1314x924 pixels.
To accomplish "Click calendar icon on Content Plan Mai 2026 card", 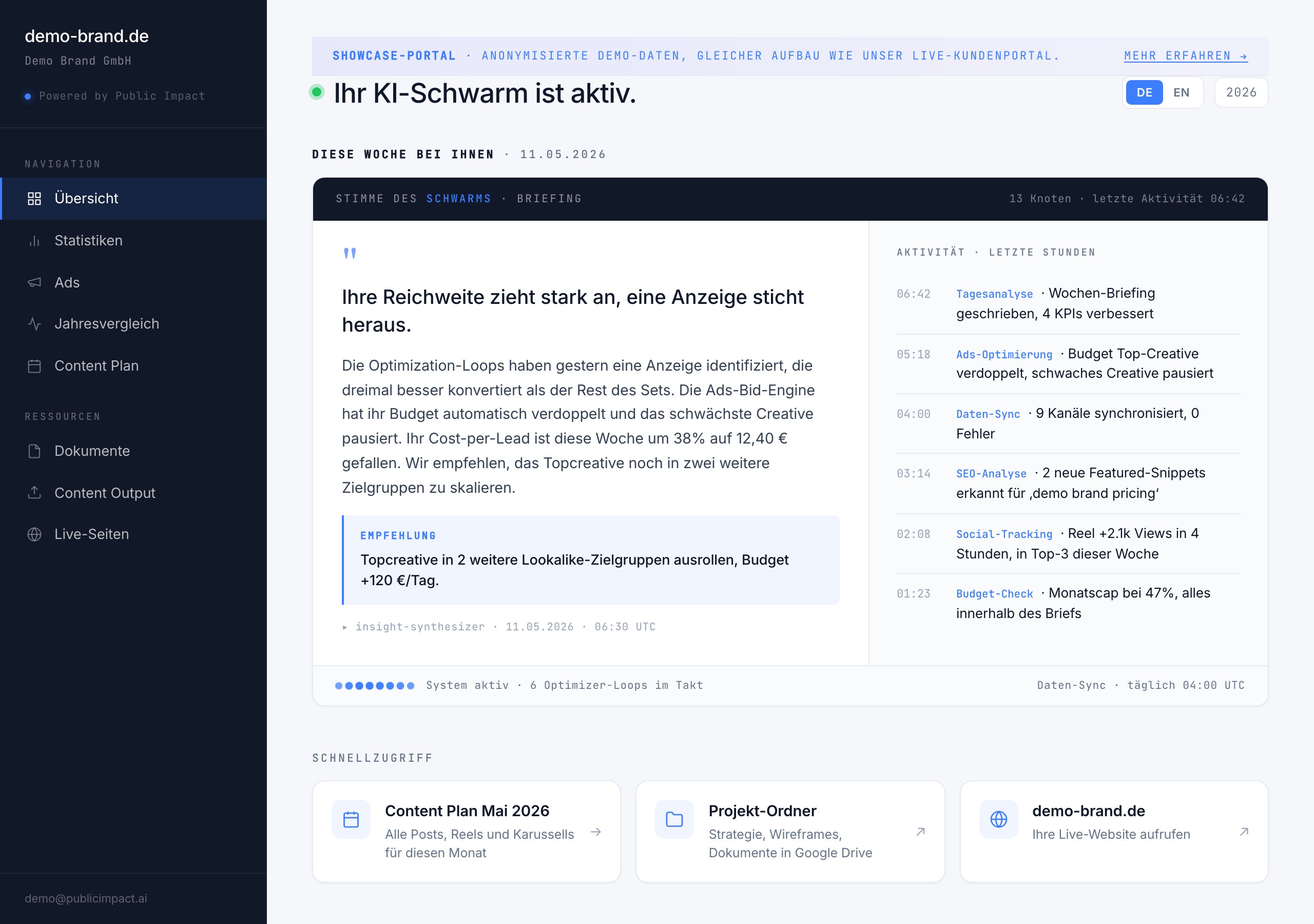I will click(x=351, y=819).
